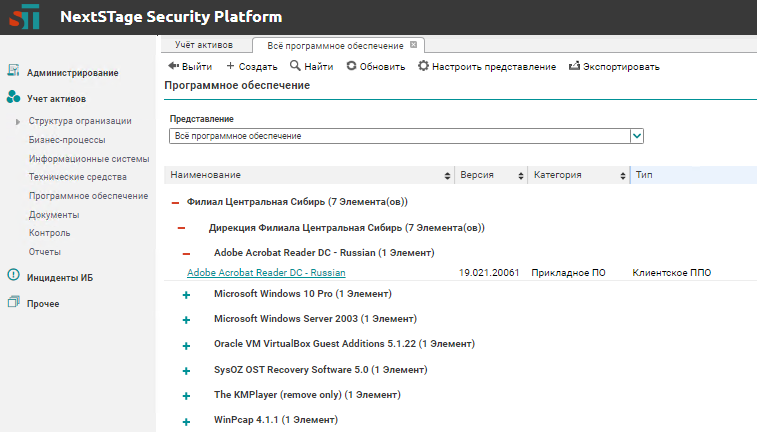Expand Структура организации tree arrow
The image size is (757, 432).
(18, 122)
